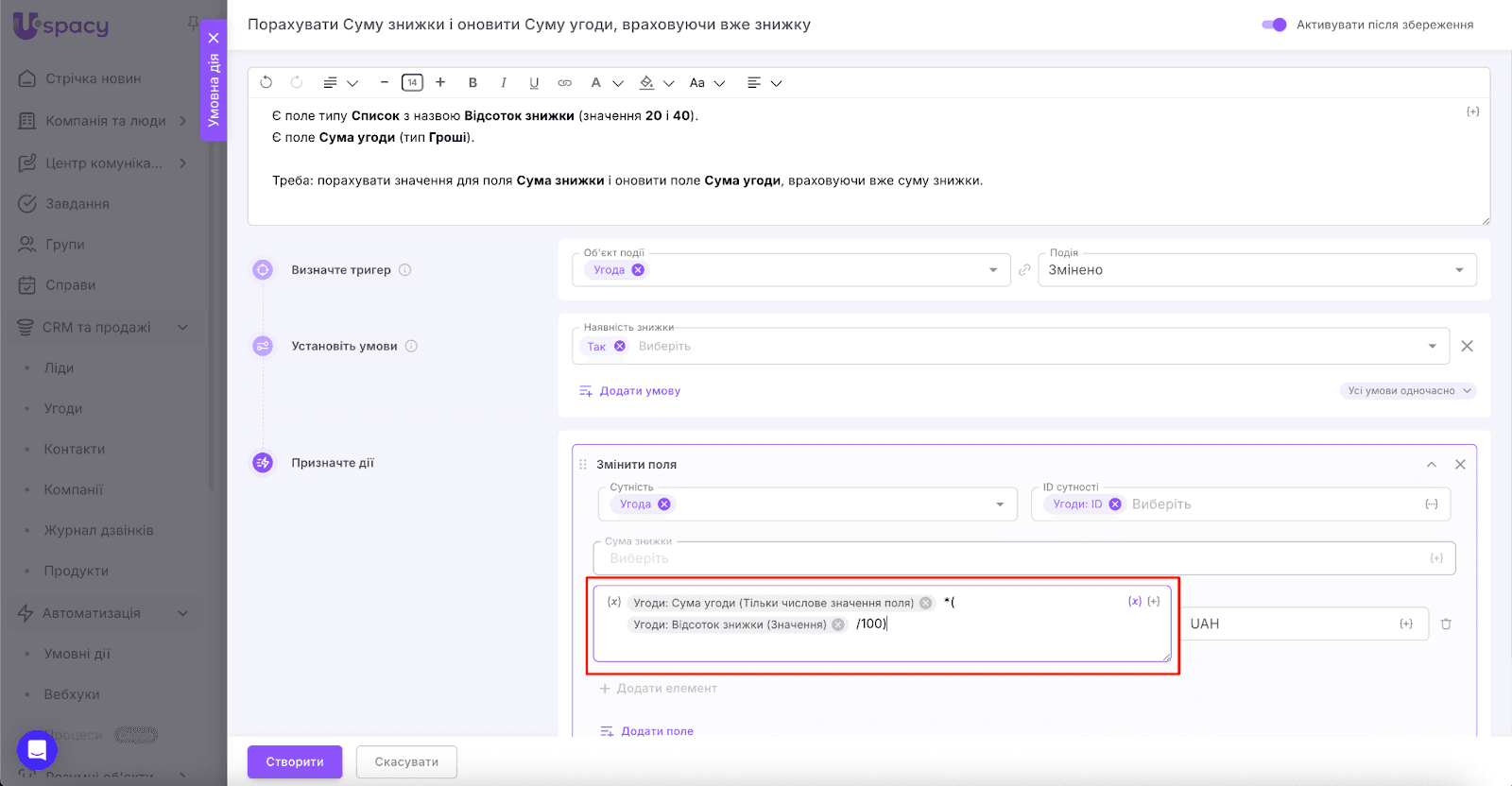The width and height of the screenshot is (1512, 786).
Task: Open the highlight color picker in toolbar
Action: click(x=647, y=83)
